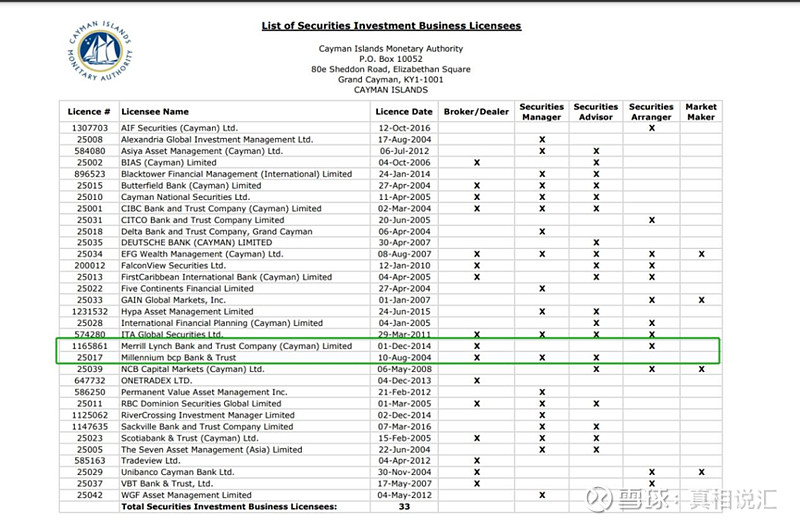Screen dimensions: 800x524
Task: Click EFG Wealth Management (Cayman) Ltd.
Action: (x=202, y=254)
